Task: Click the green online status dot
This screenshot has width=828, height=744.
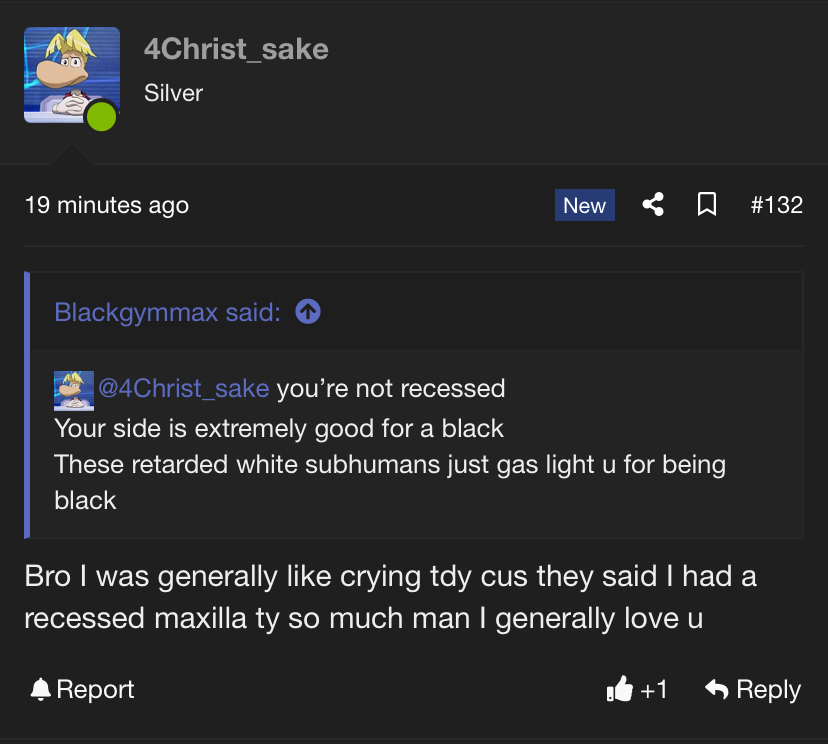Action: 101,116
